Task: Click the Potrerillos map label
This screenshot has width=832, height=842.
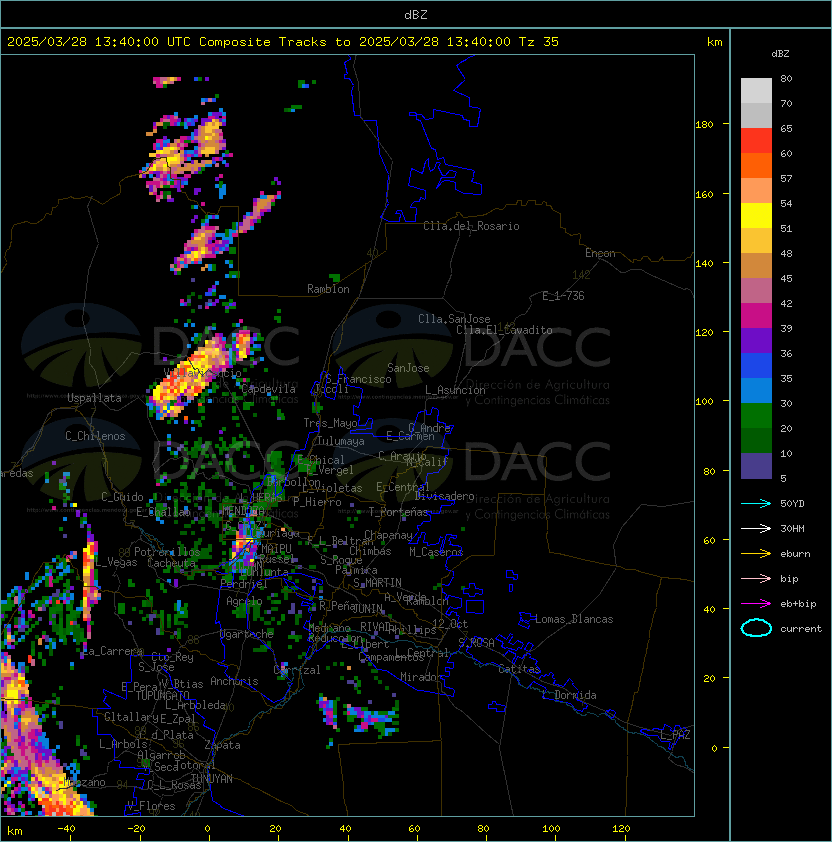Action: 167,552
